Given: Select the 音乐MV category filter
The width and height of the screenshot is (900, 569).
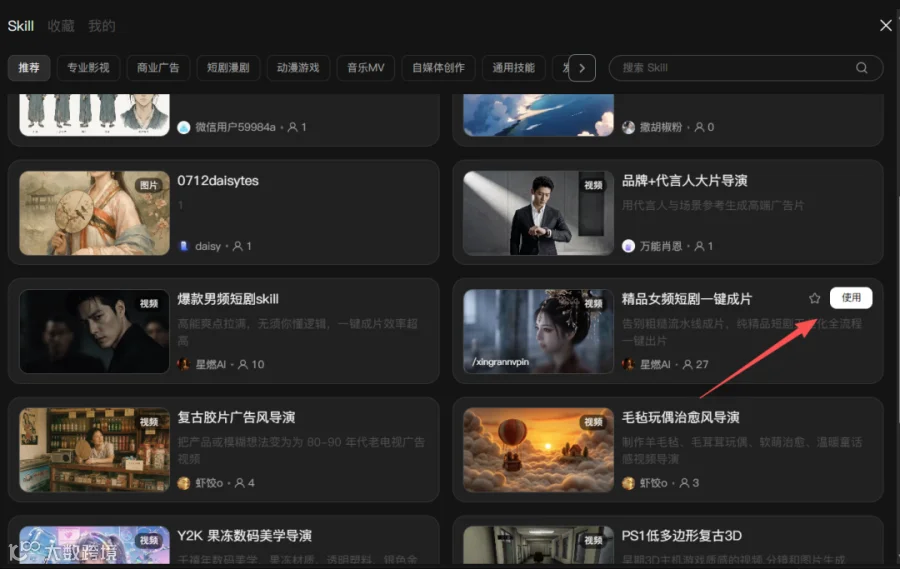Looking at the screenshot, I should coord(366,68).
